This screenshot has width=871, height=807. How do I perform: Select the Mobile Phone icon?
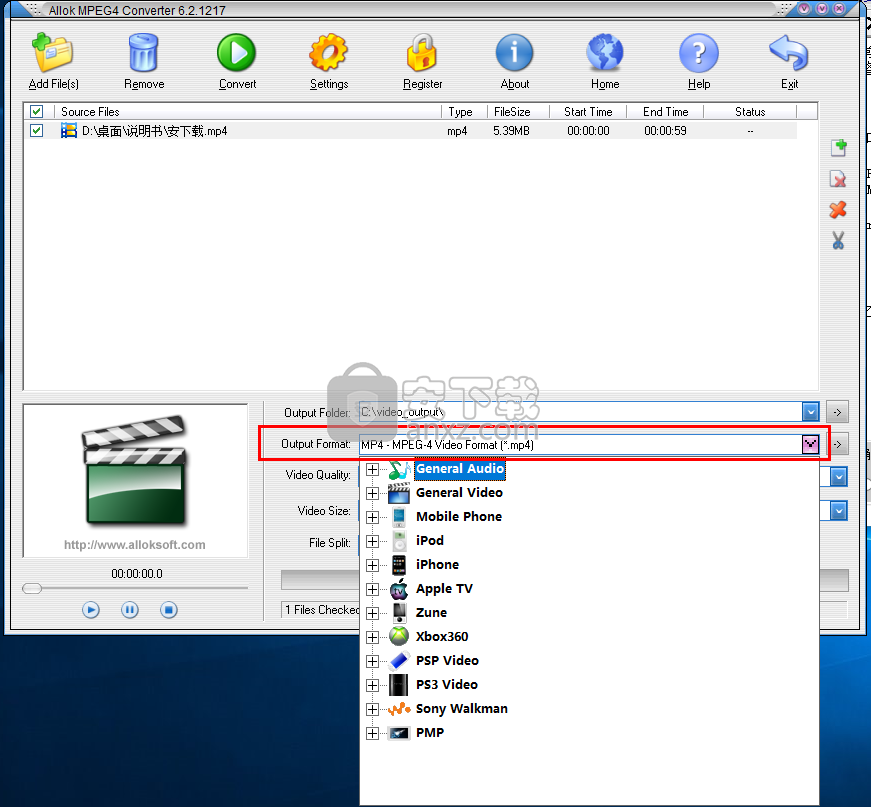coord(399,517)
